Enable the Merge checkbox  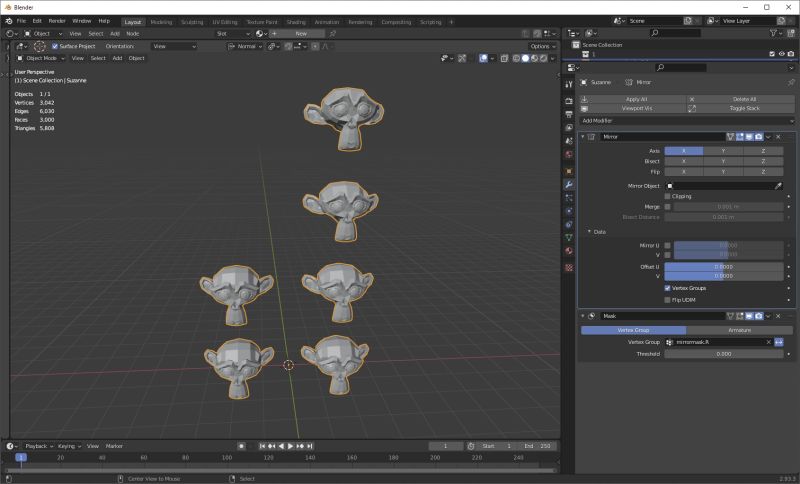[667, 207]
